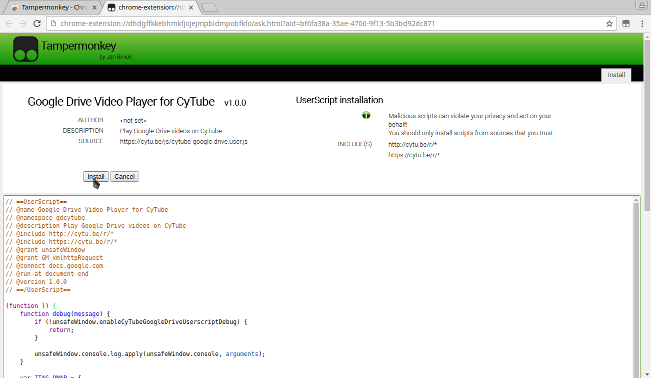
Task: Click the page scrollbar up arrow
Action: click(x=647, y=37)
